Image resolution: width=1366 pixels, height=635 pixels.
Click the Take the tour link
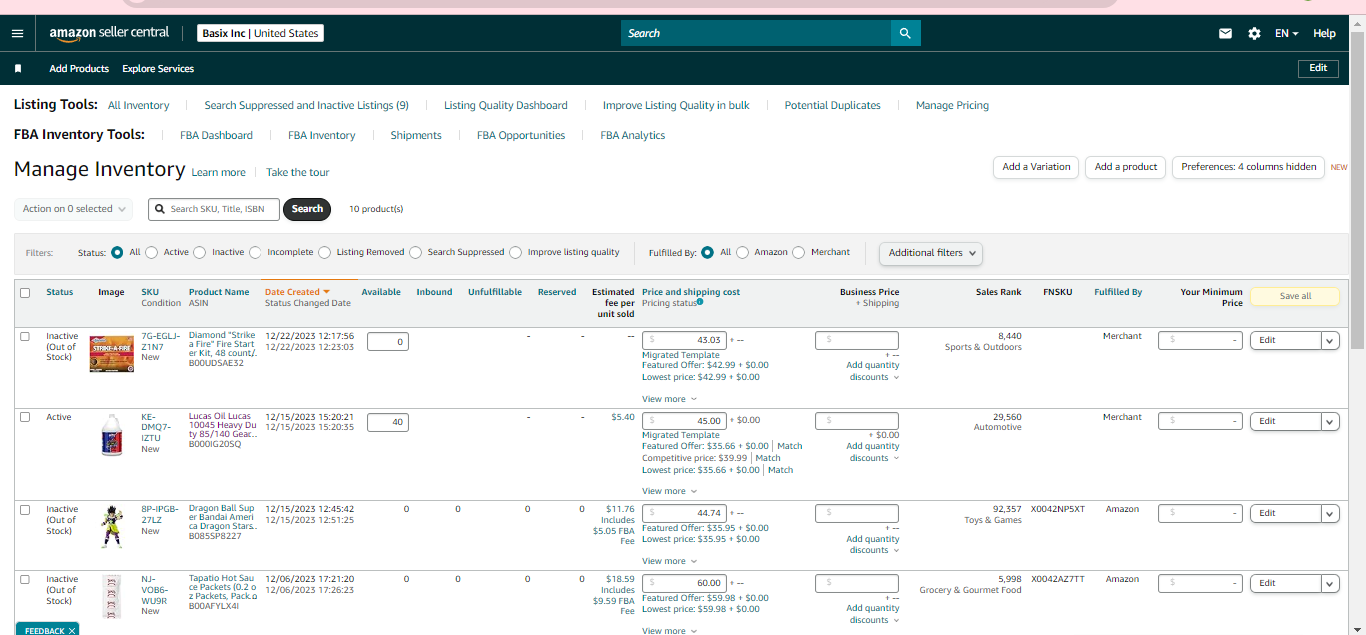point(297,172)
